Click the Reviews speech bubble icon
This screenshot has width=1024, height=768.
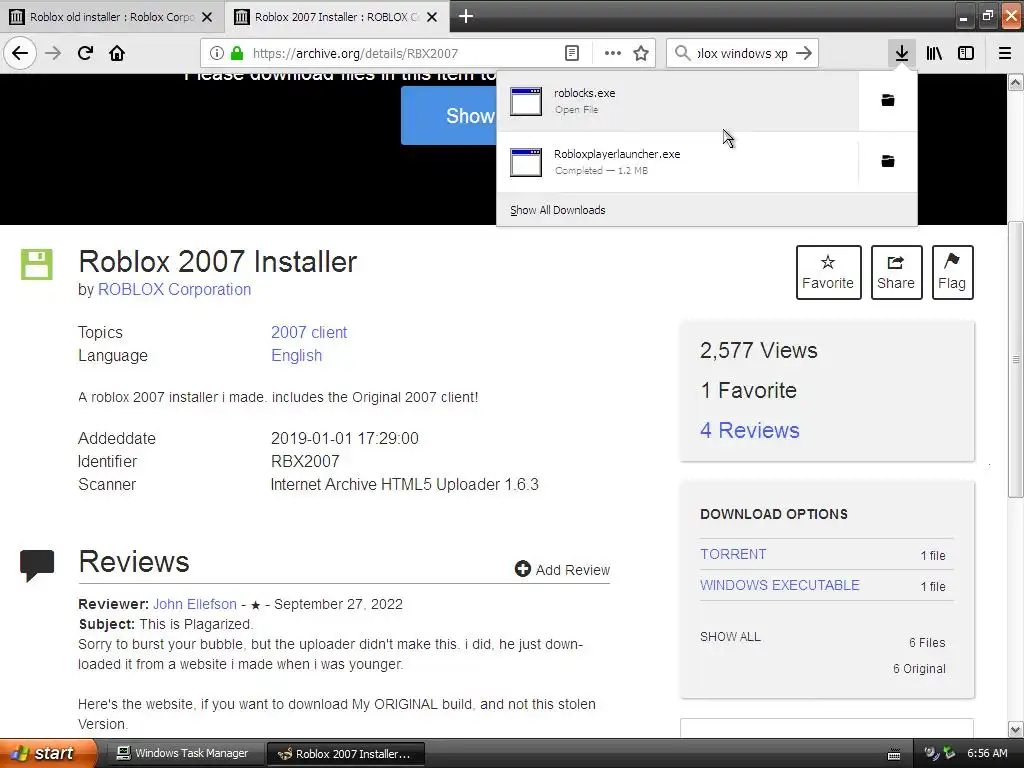tap(37, 566)
